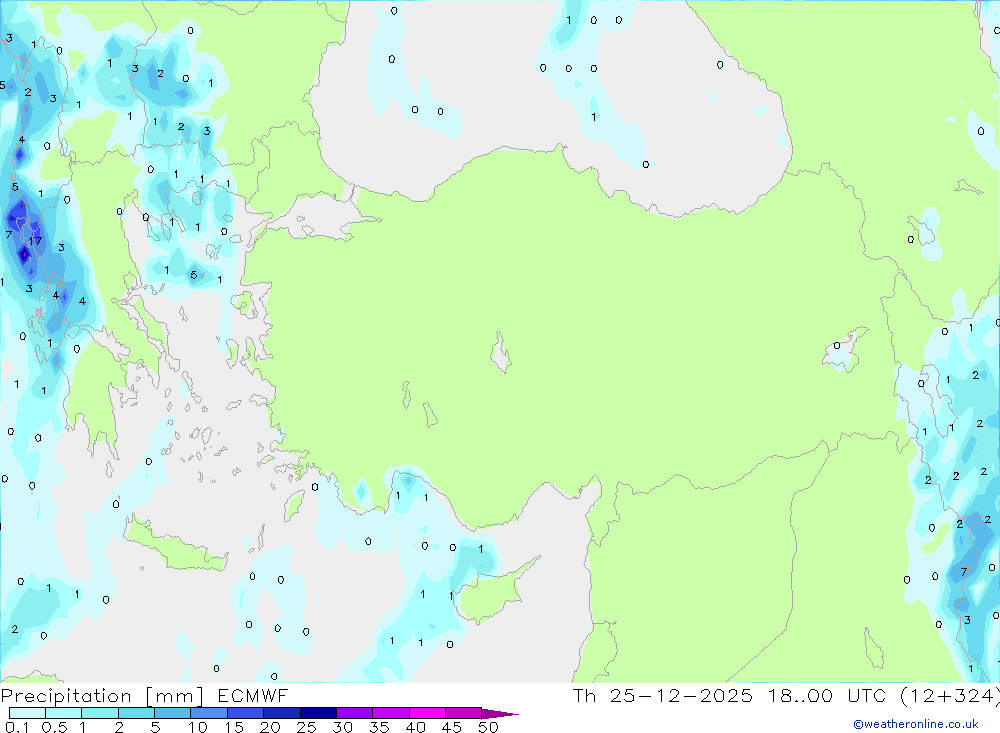Click the '(12+324)' forecast offset text
Image resolution: width=1000 pixels, height=733 pixels.
click(x=950, y=696)
